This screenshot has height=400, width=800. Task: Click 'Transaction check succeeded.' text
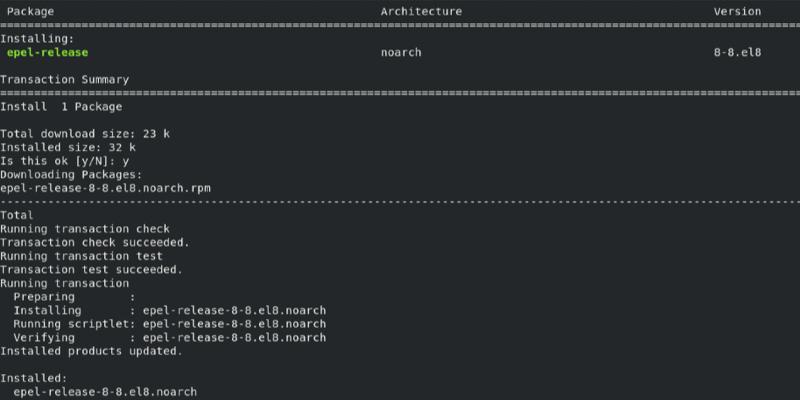tap(94, 242)
